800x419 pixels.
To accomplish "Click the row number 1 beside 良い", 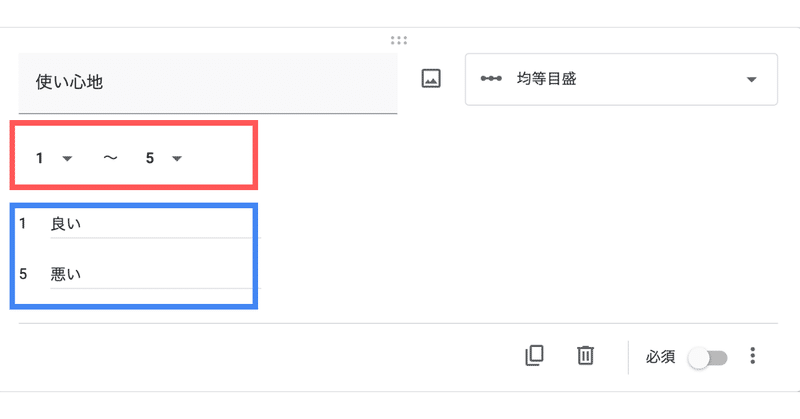I will pos(22,224).
